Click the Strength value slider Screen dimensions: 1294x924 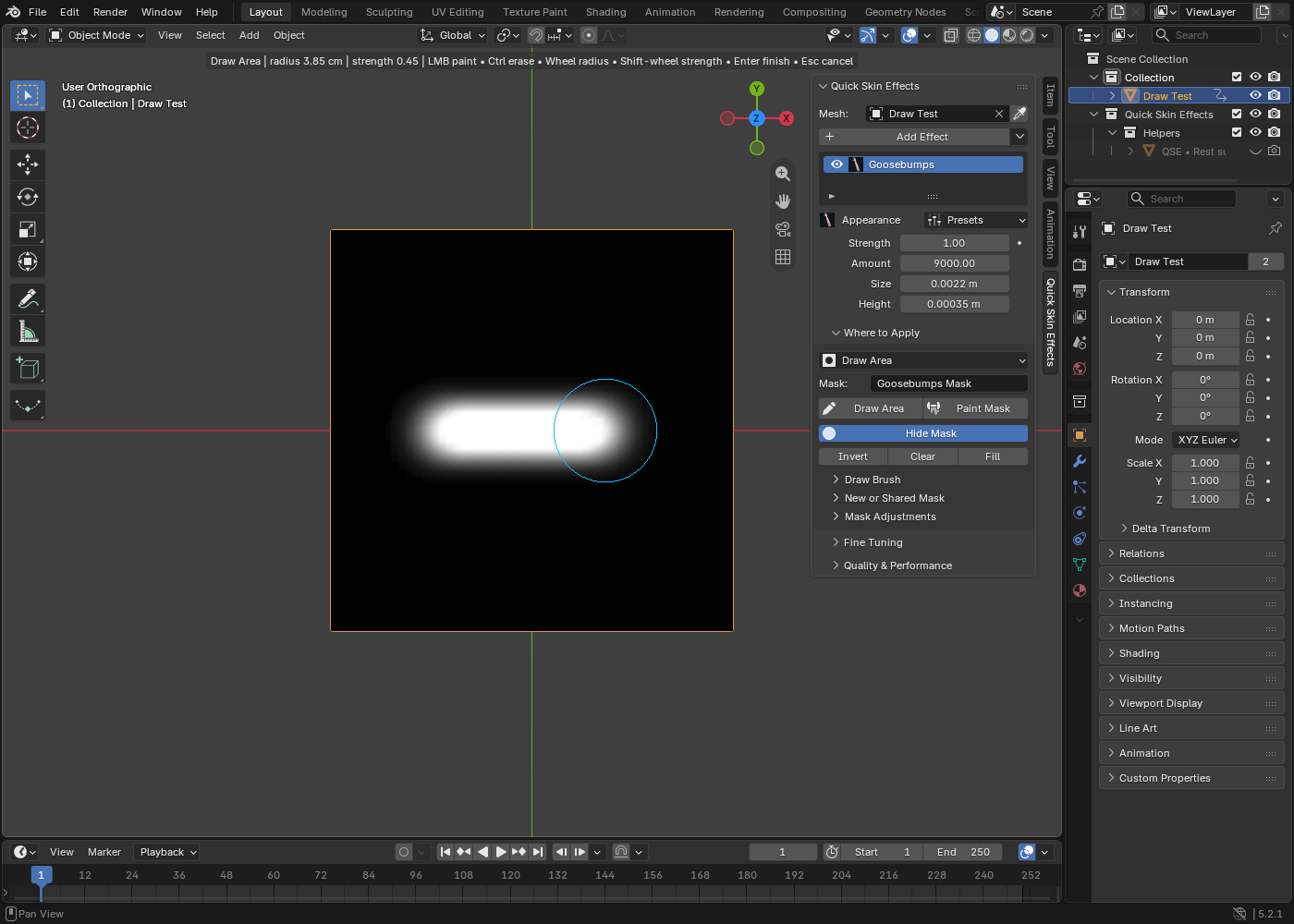coord(954,243)
